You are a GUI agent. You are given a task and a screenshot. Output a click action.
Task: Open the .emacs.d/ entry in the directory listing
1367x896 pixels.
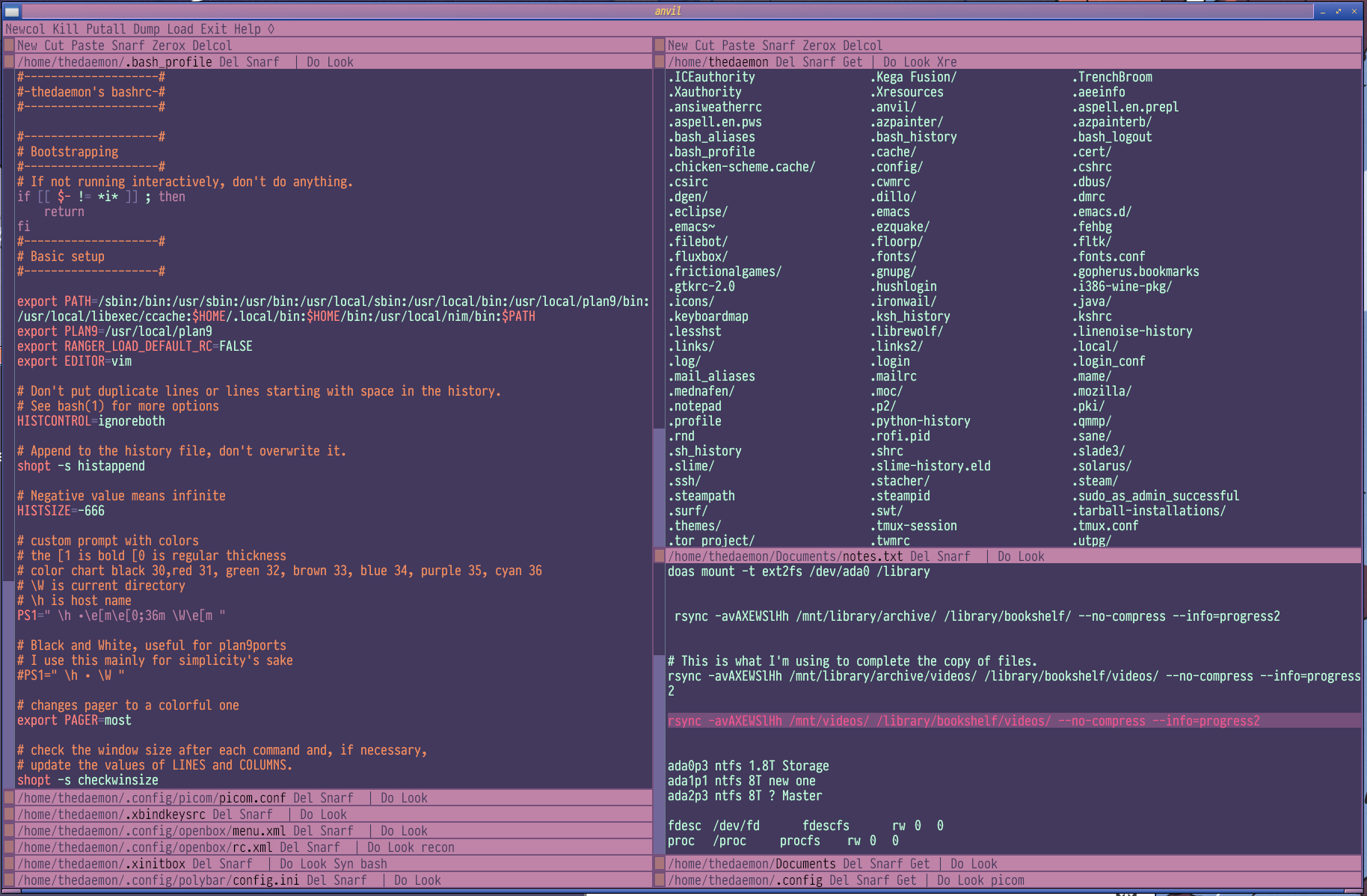(1102, 212)
